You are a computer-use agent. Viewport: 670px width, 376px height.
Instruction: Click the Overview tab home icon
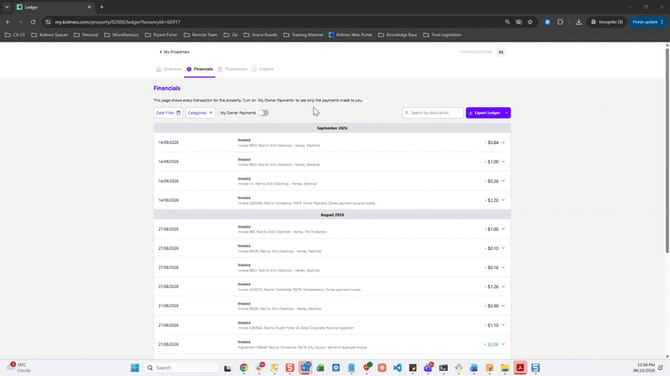(x=159, y=69)
